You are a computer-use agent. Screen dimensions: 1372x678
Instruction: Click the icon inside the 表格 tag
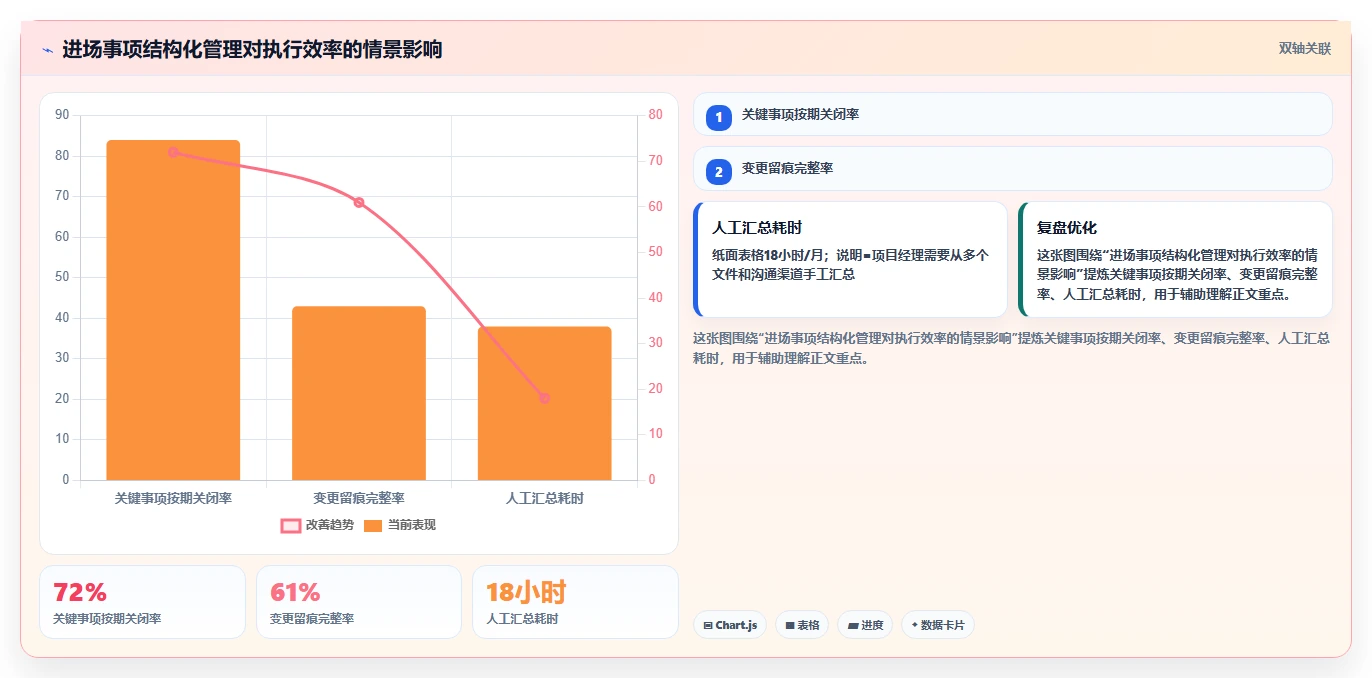pos(790,625)
